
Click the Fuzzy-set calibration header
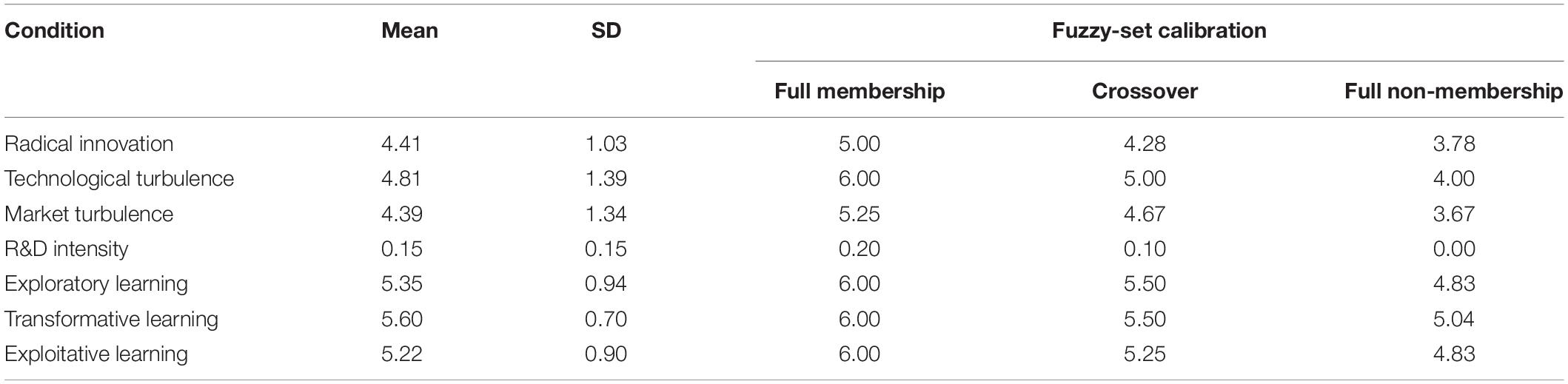pyautogui.click(x=1159, y=31)
